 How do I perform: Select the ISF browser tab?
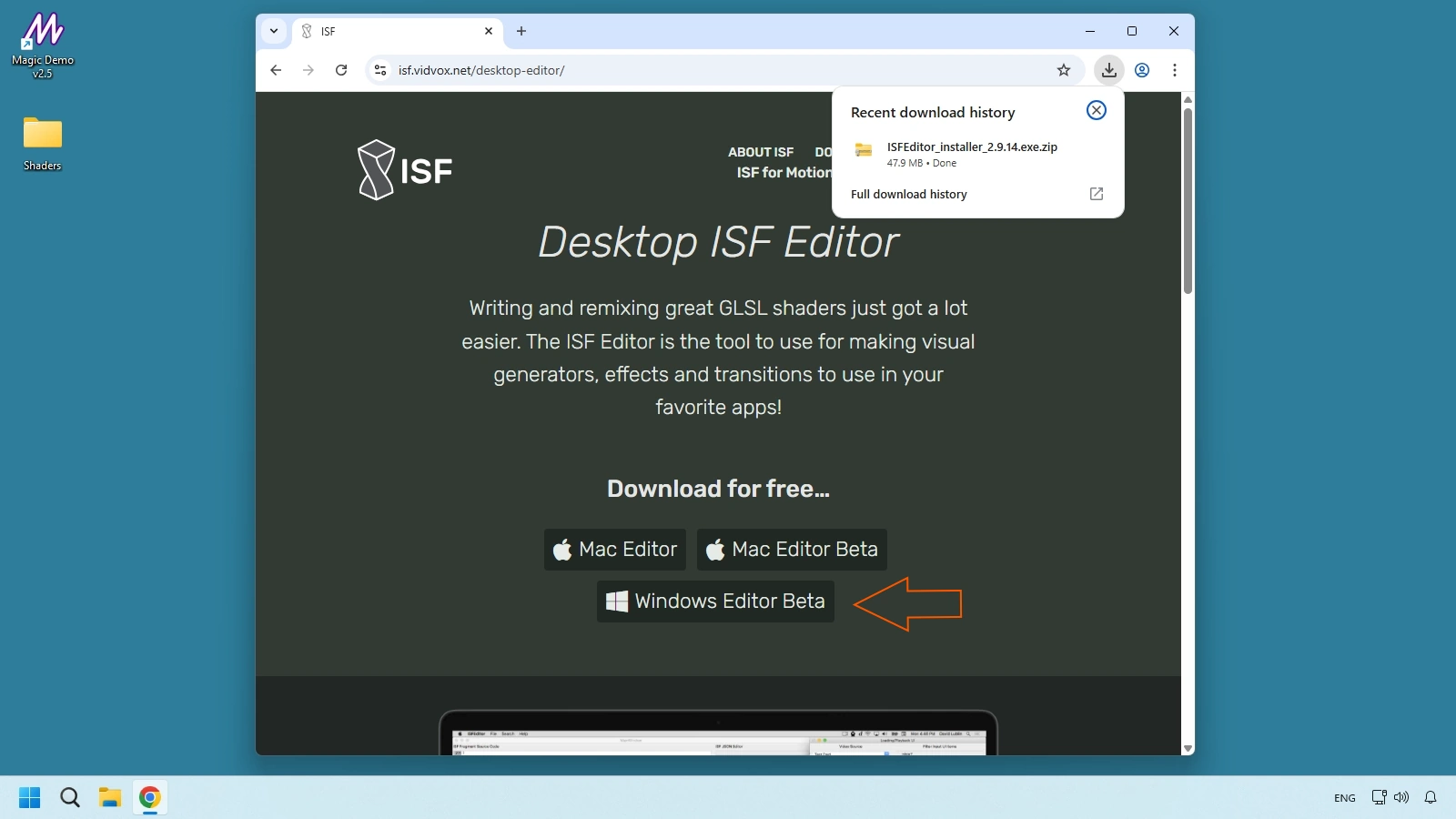[398, 31]
